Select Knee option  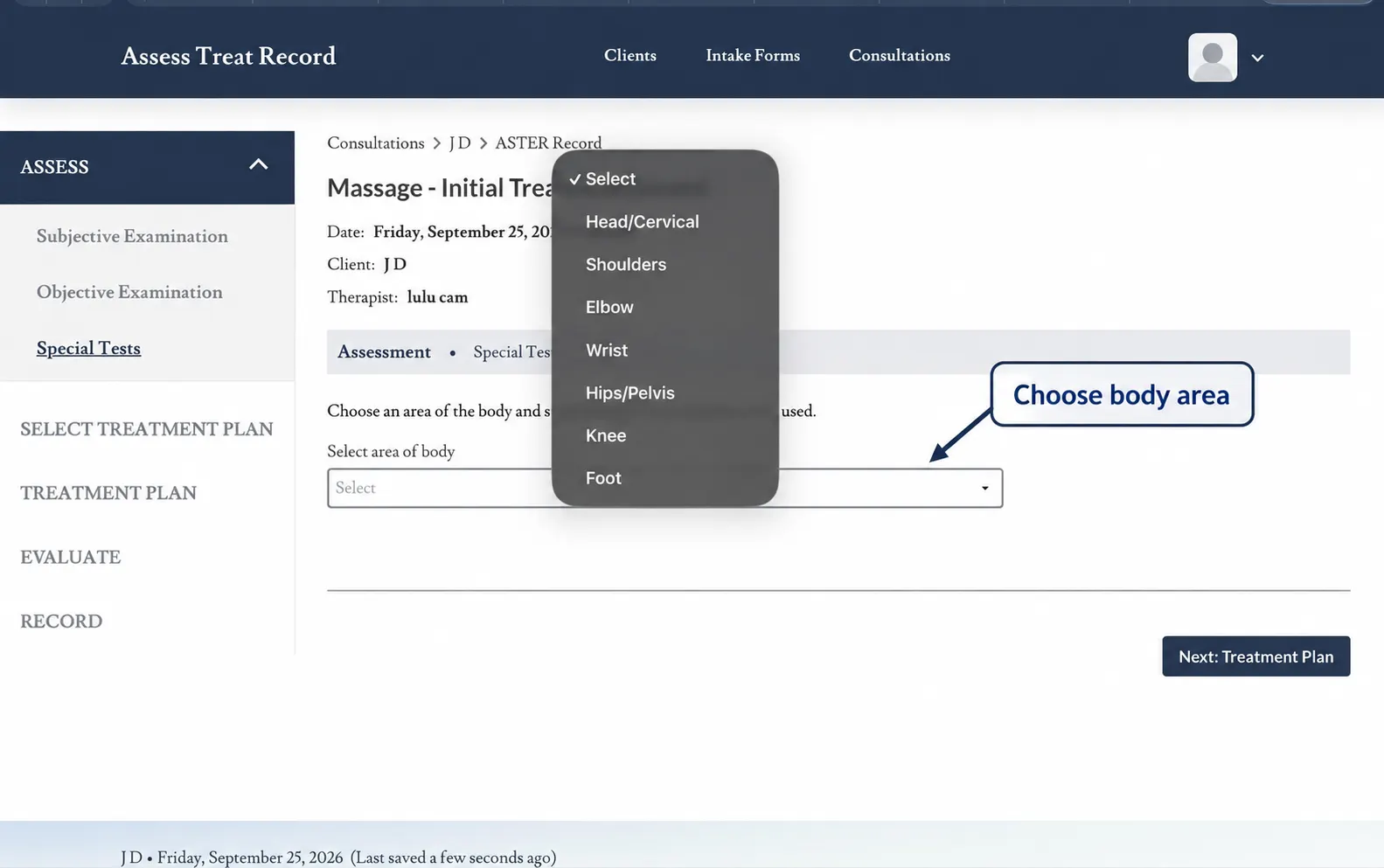coord(606,435)
